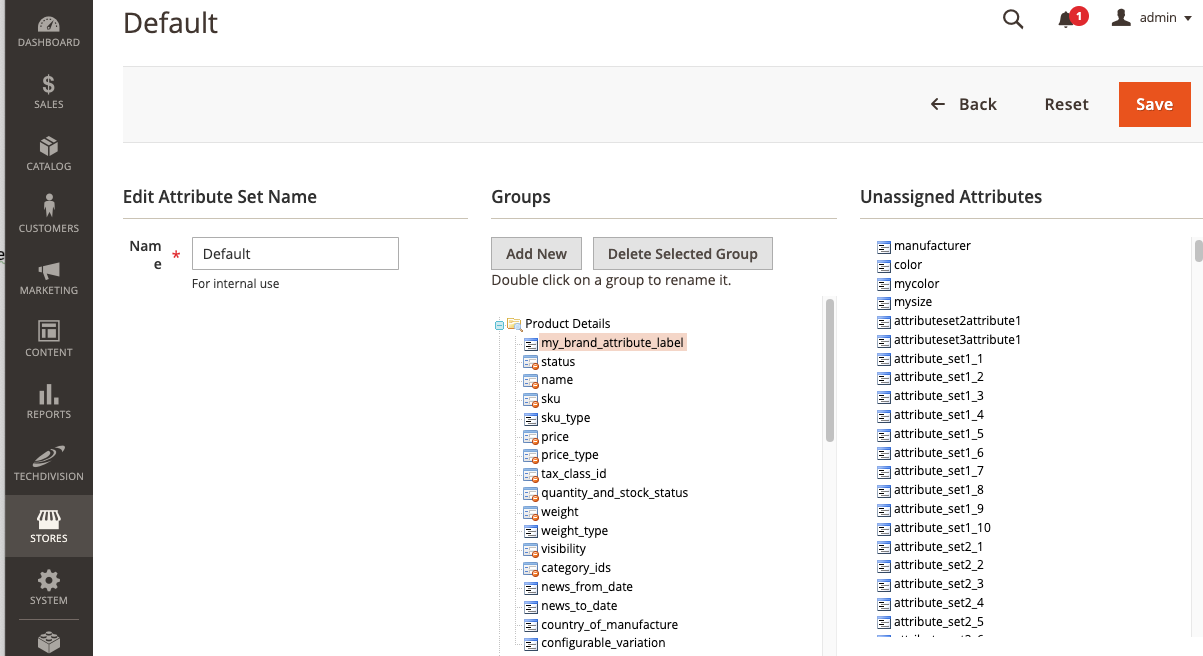Select unassigned color attribute
This screenshot has height=656, width=1203.
[x=908, y=265]
